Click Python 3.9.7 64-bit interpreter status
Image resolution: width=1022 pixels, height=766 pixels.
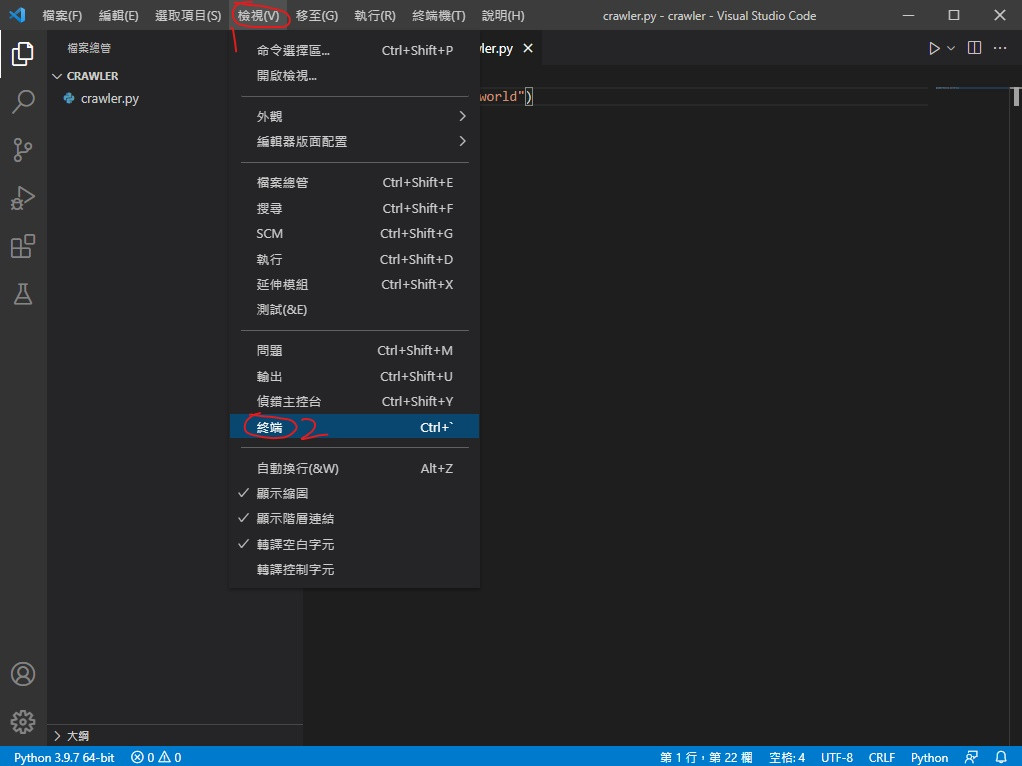tap(64, 757)
